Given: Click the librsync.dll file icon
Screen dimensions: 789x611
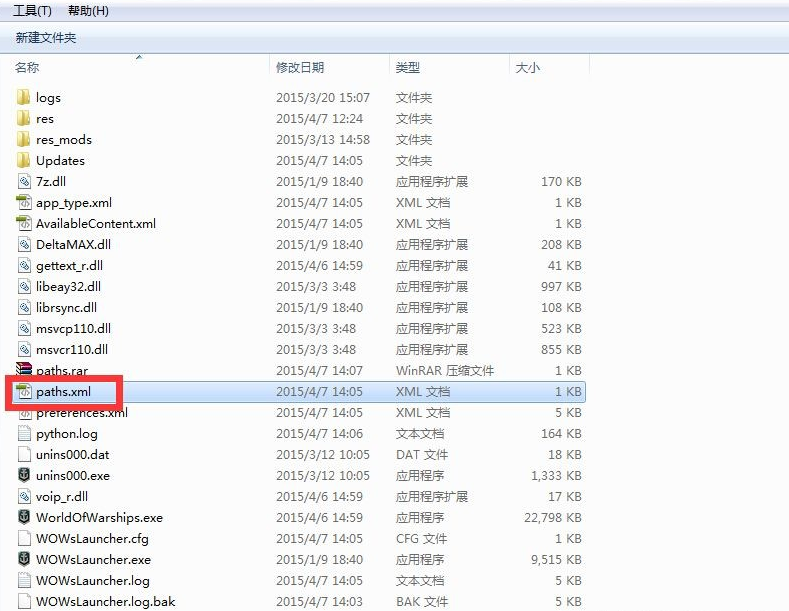Looking at the screenshot, I should pos(24,308).
